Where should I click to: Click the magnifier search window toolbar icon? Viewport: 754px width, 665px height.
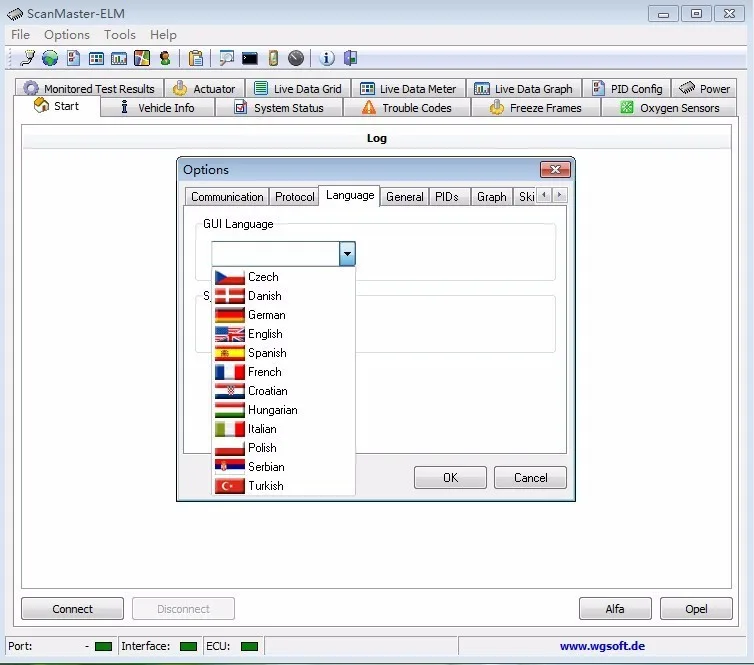point(226,58)
